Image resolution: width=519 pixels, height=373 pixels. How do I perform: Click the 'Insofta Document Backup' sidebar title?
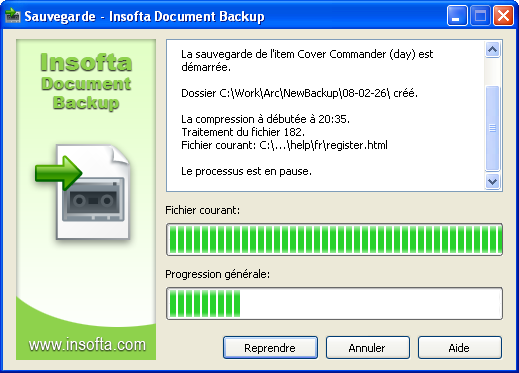(86, 81)
